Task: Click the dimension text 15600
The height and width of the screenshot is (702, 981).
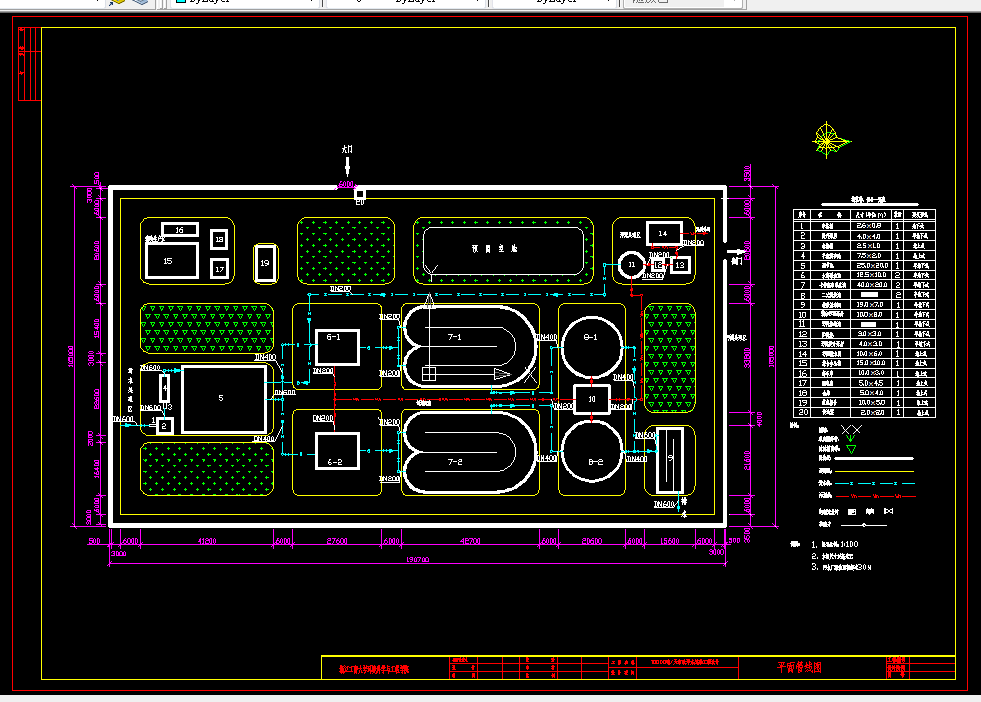Action: pos(669,541)
